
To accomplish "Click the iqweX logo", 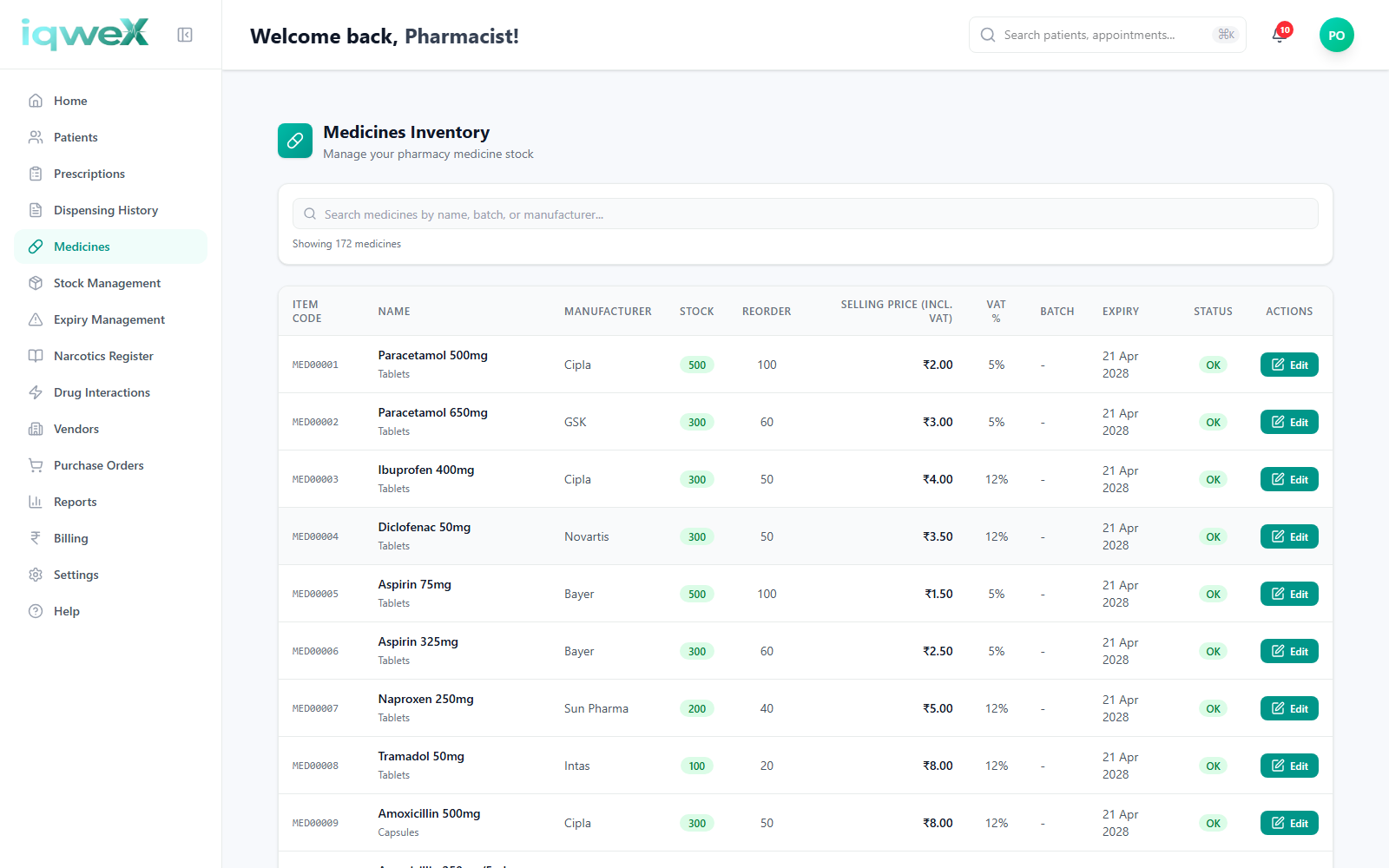I will click(x=85, y=34).
